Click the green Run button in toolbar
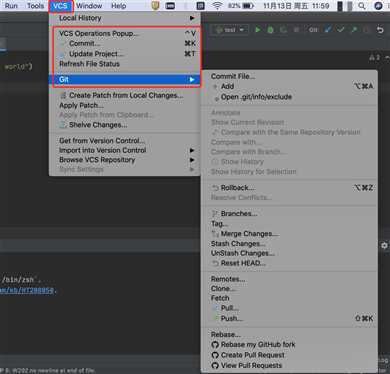This screenshot has width=390, height=374. (258, 30)
